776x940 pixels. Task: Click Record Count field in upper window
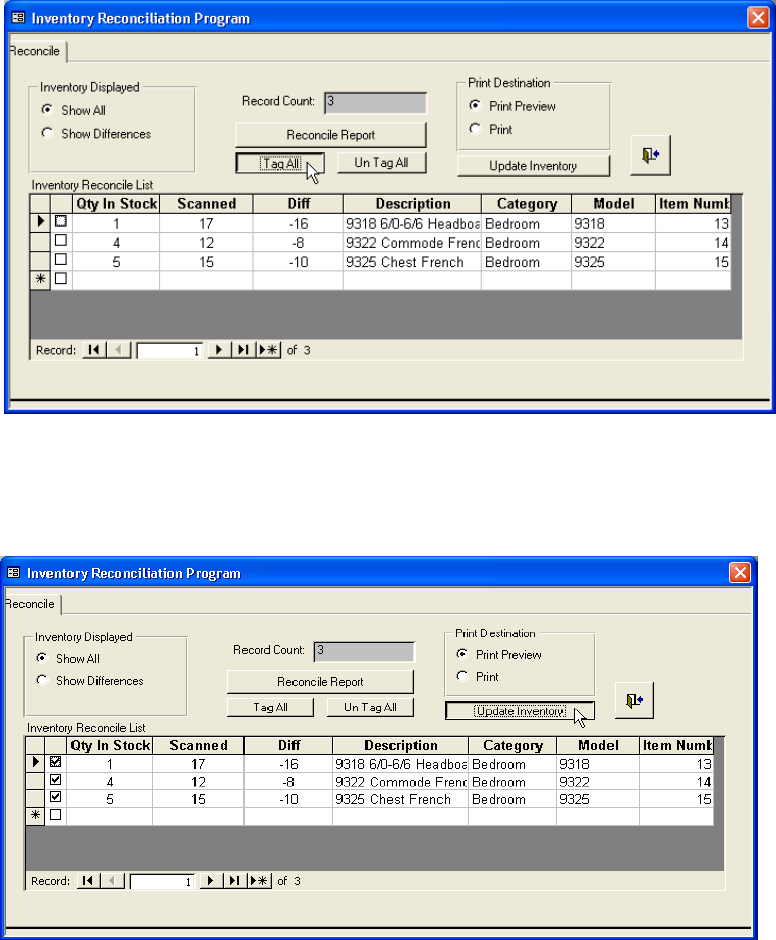click(375, 103)
